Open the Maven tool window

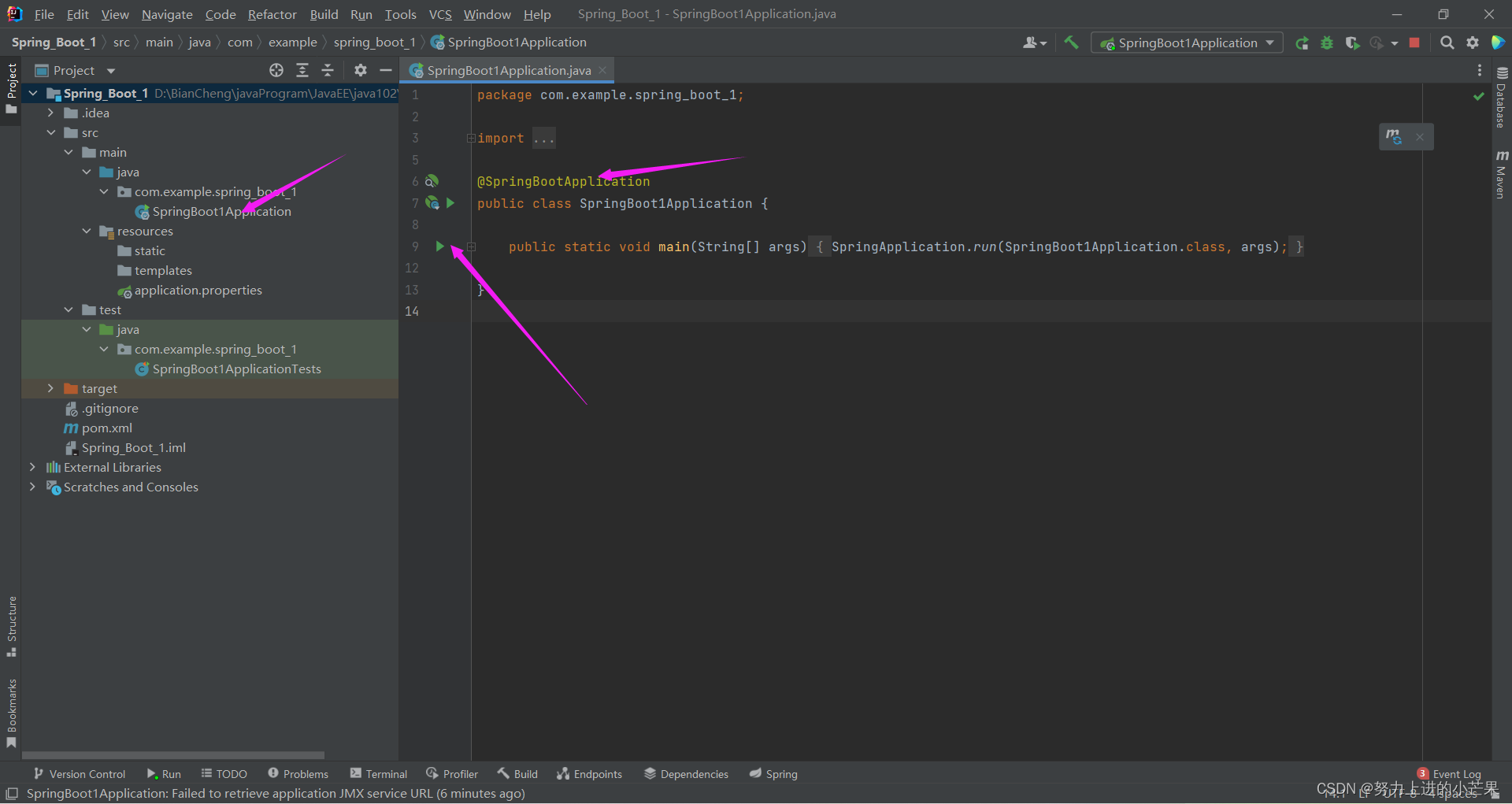coord(1502,175)
